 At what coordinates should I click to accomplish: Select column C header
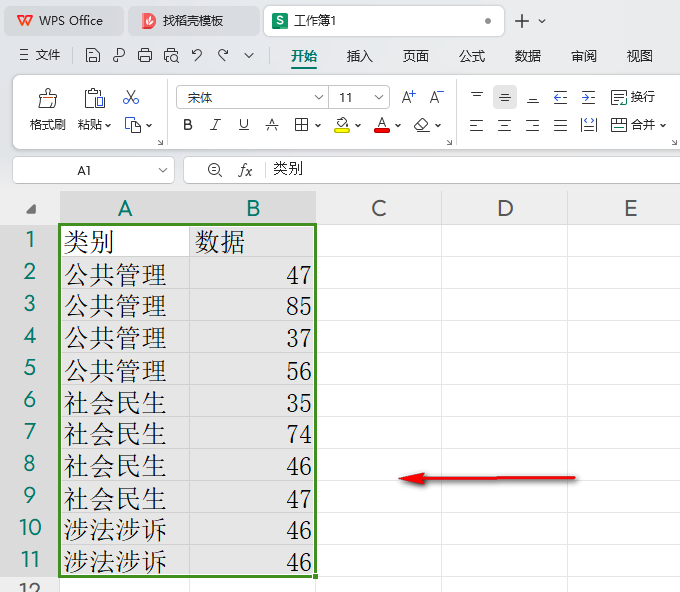click(379, 208)
